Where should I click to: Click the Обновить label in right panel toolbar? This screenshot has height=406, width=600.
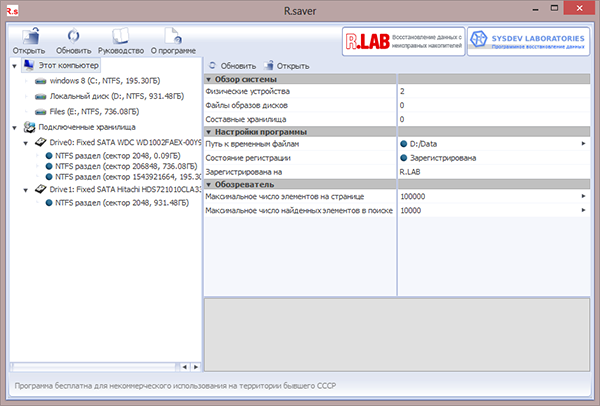point(238,66)
